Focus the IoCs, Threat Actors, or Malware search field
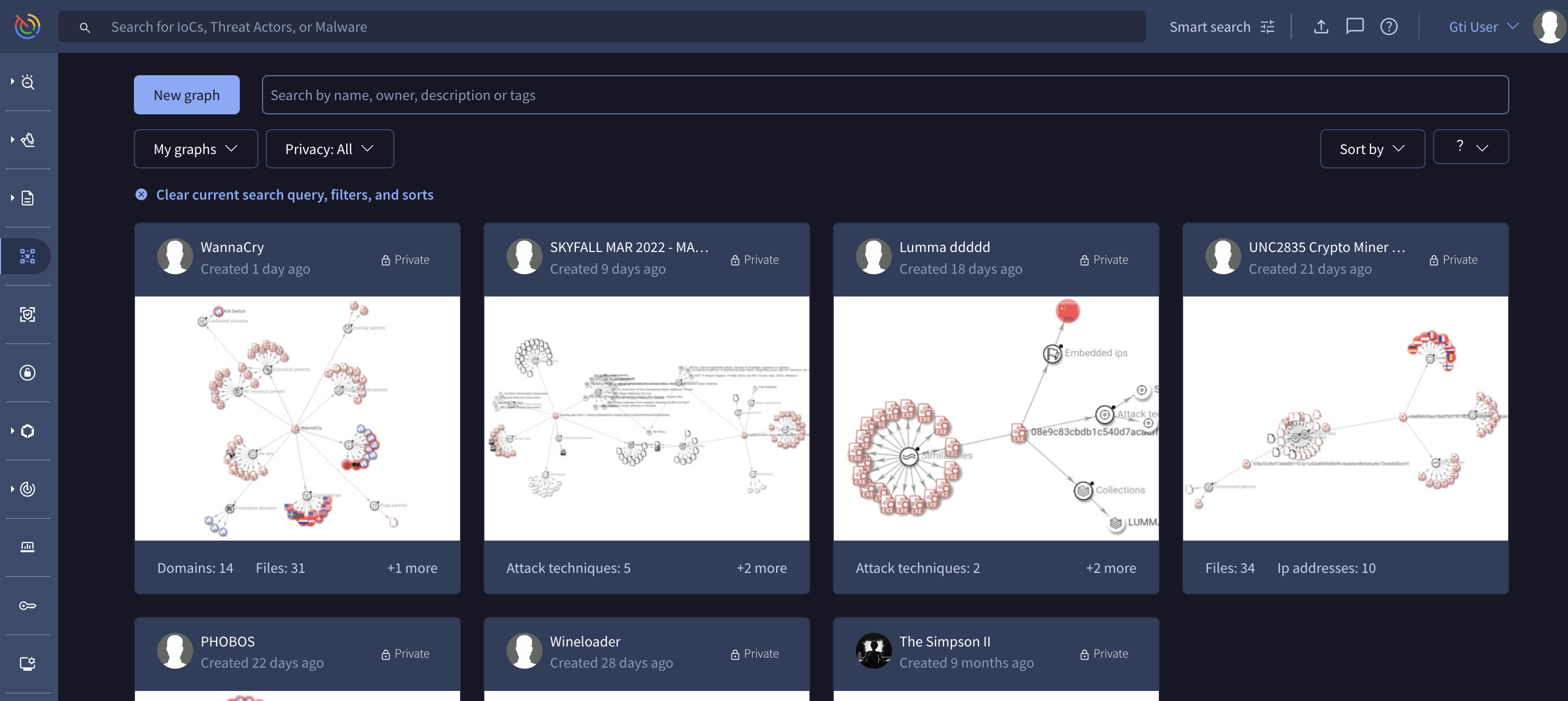 (601, 27)
